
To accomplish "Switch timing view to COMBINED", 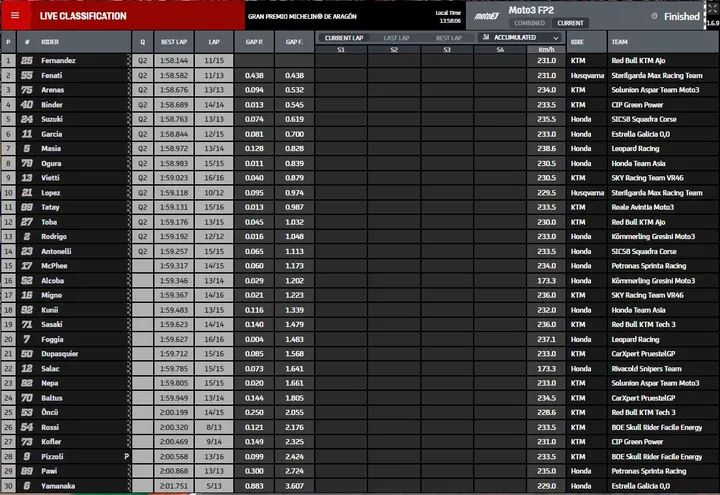I will [x=529, y=23].
